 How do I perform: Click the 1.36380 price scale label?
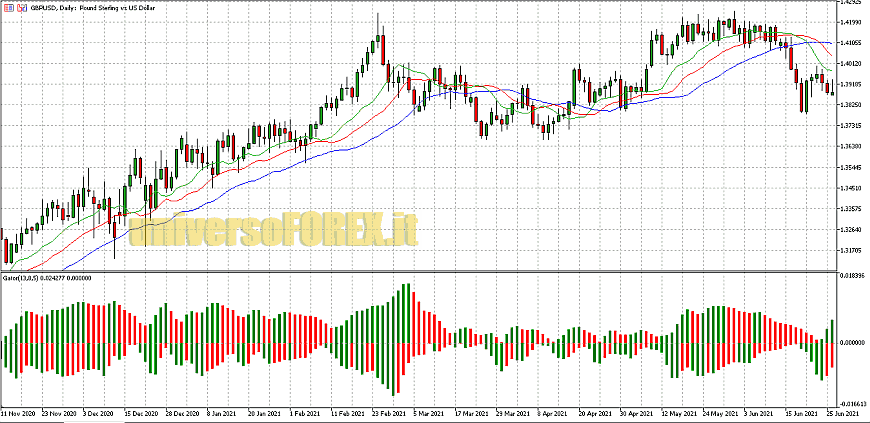(851, 147)
